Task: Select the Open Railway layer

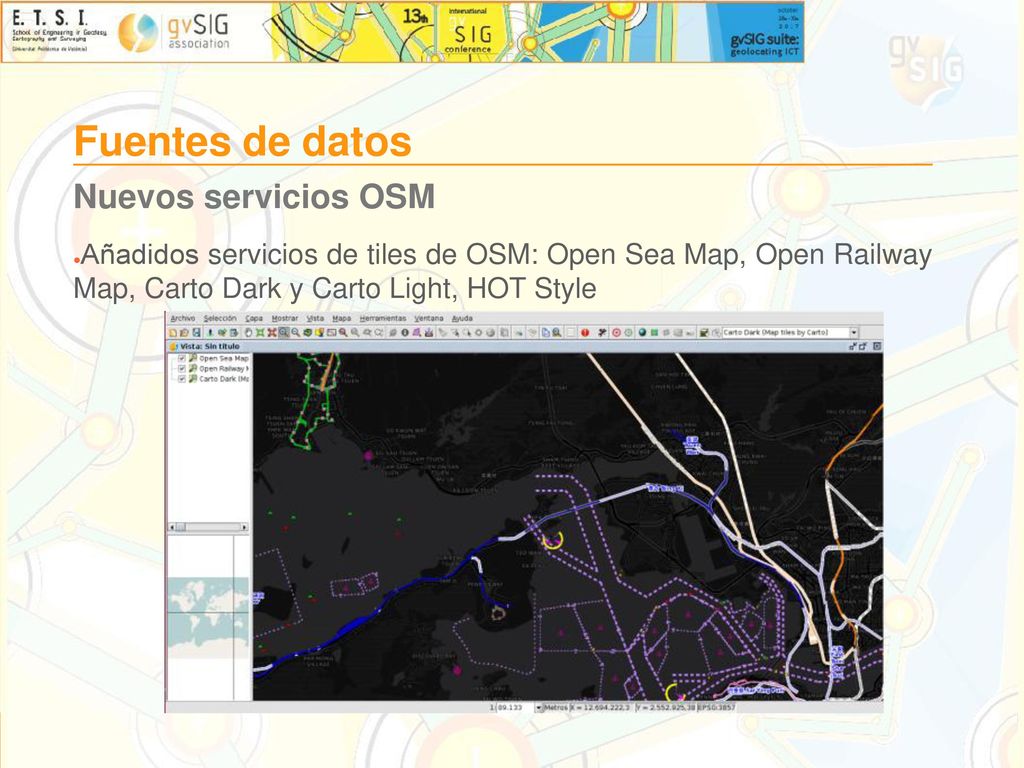Action: coord(223,368)
